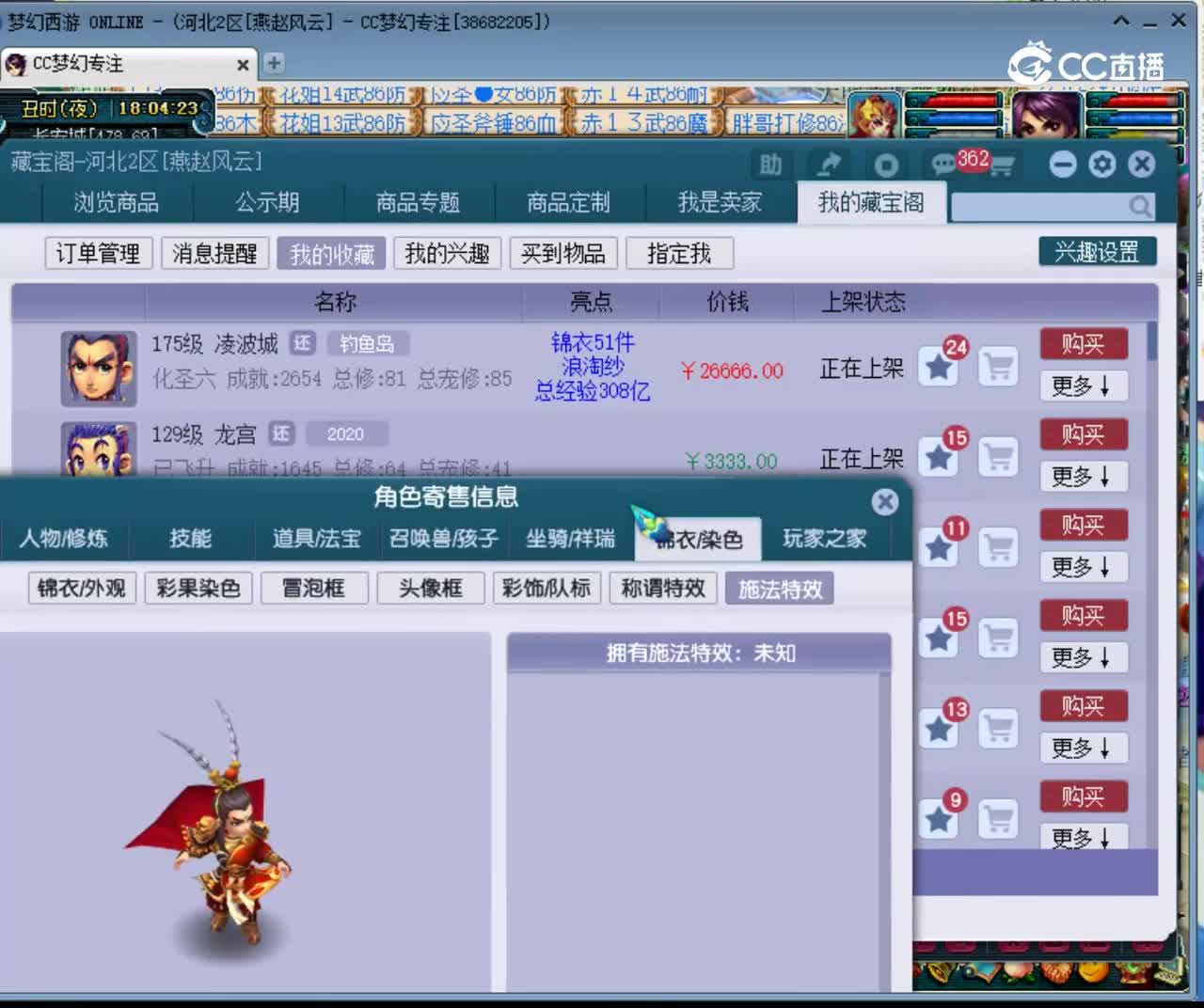Focus the 藏宝阁 search input field
The image size is (1204, 1008).
1040,206
